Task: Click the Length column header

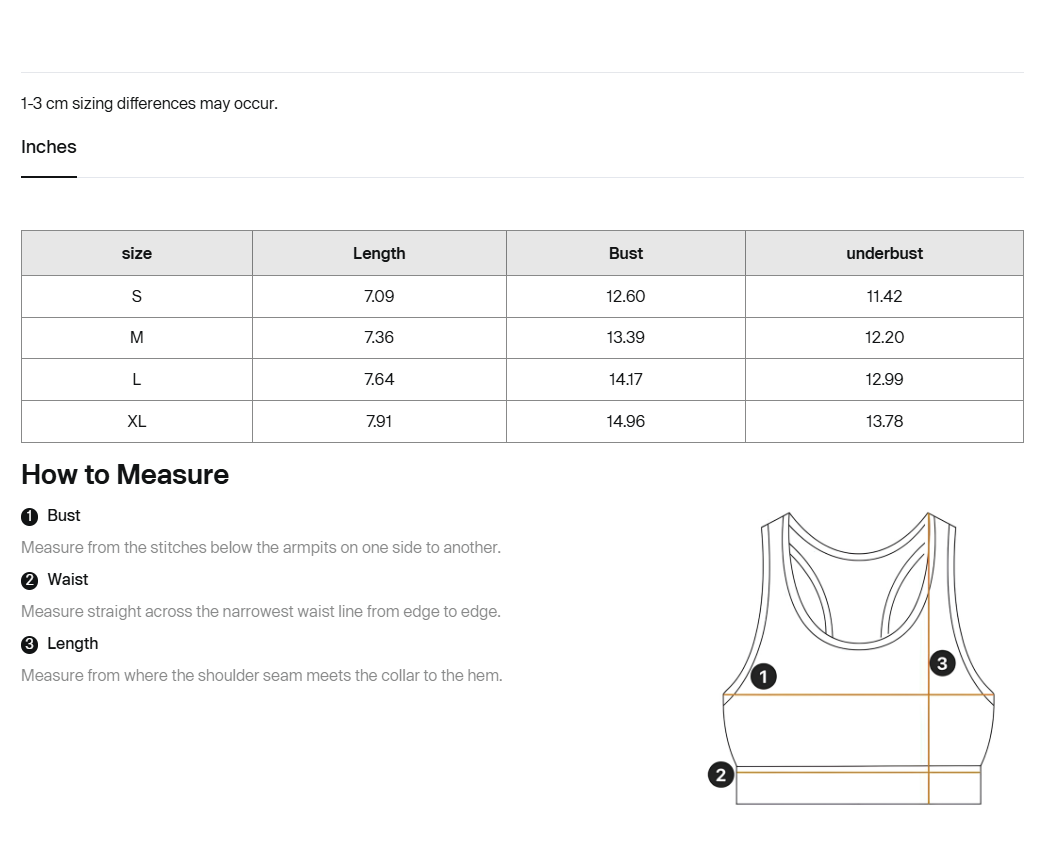Action: [x=379, y=253]
